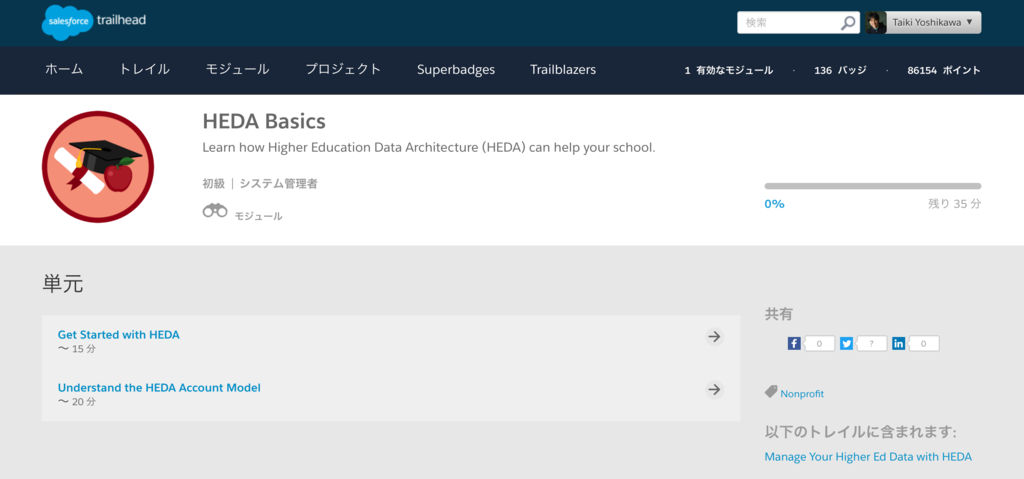
Task: Click the search magnifier icon
Action: pos(848,23)
